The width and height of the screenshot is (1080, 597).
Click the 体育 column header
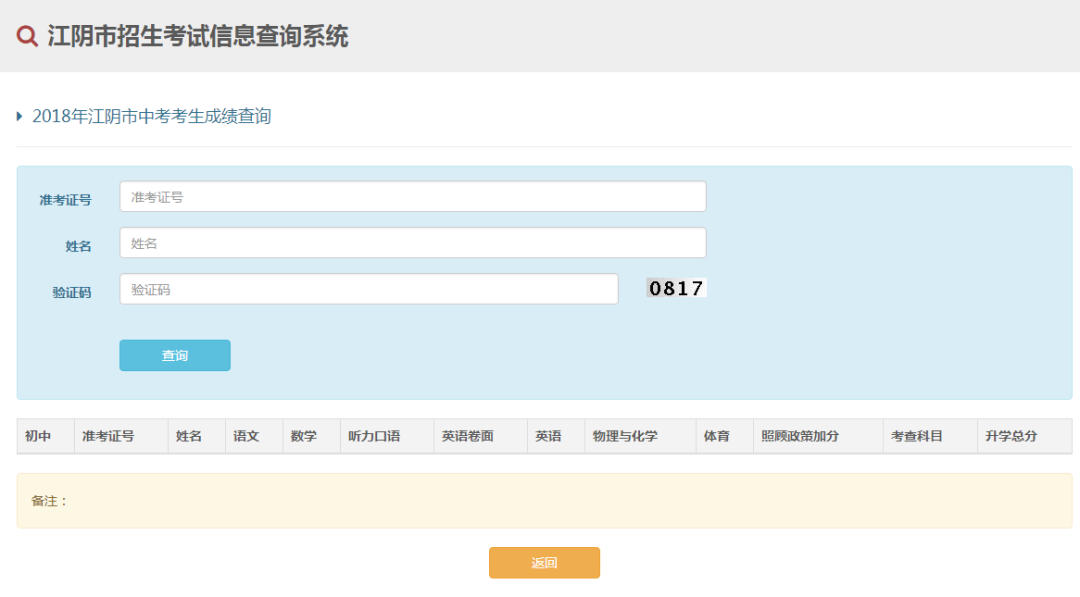click(716, 437)
